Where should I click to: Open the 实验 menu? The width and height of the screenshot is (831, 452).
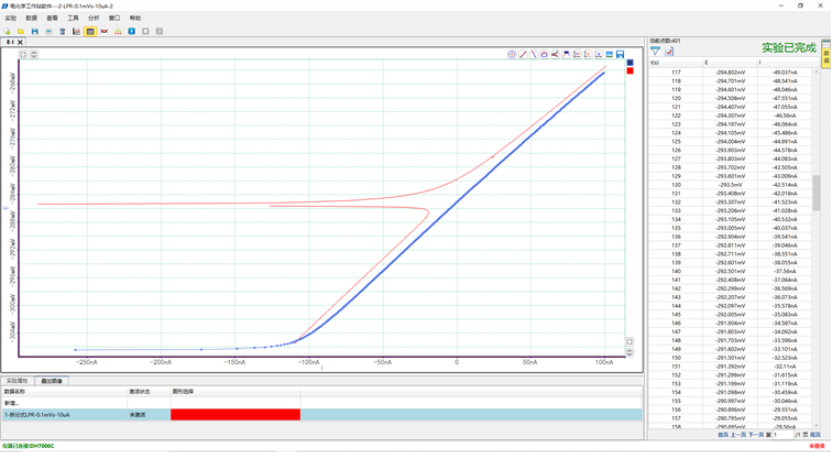[11, 18]
